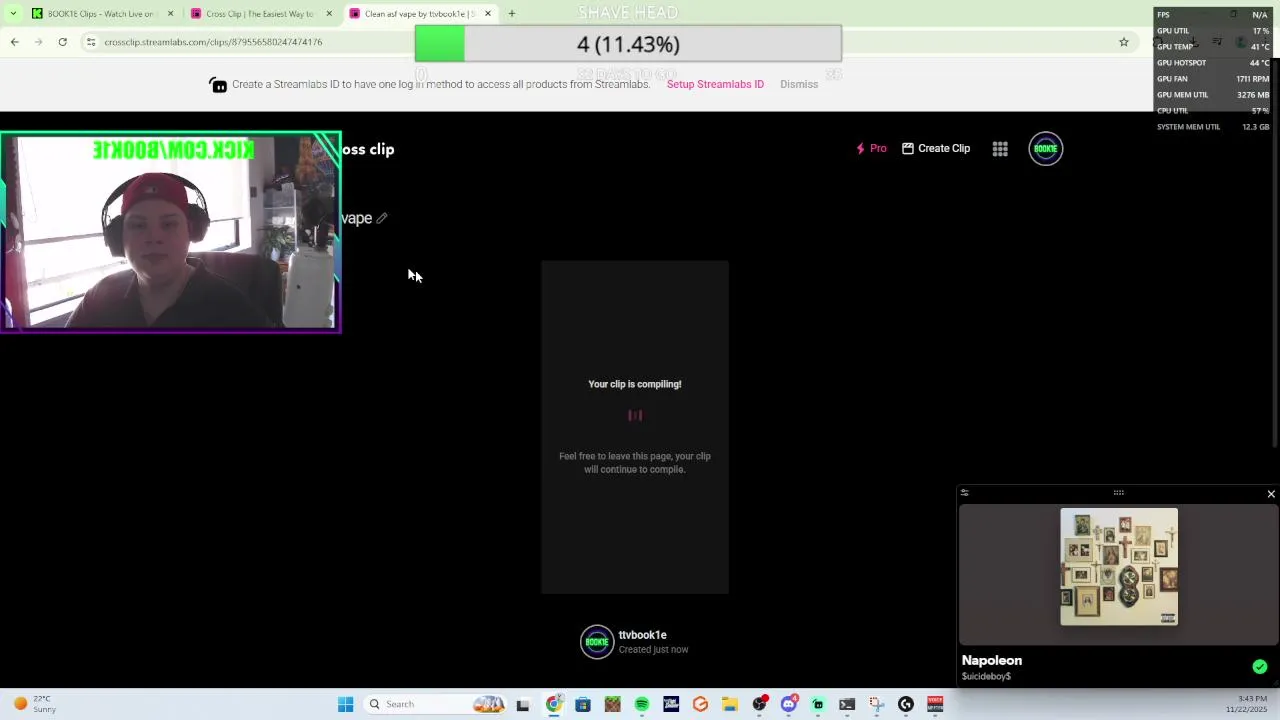Screen dimensions: 1280x720
Task: Open Spotify from the taskbar
Action: (x=642, y=704)
